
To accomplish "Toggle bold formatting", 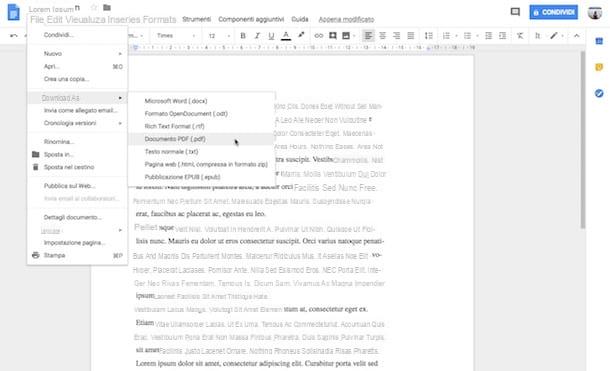I will coord(243,36).
